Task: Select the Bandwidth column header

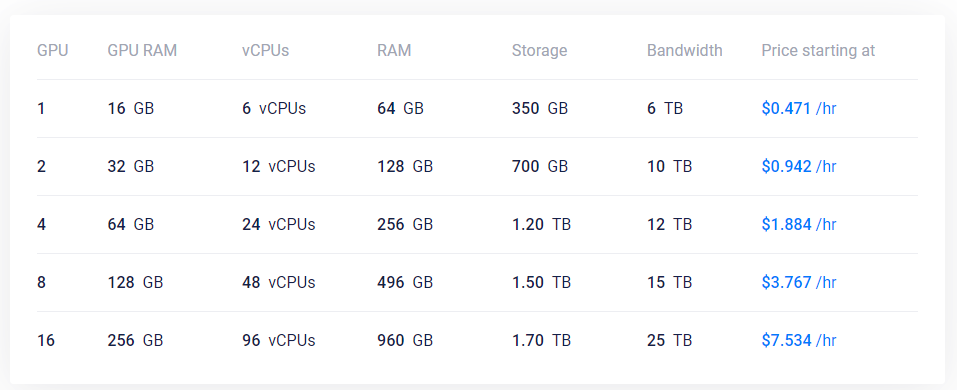Action: pyautogui.click(x=685, y=51)
